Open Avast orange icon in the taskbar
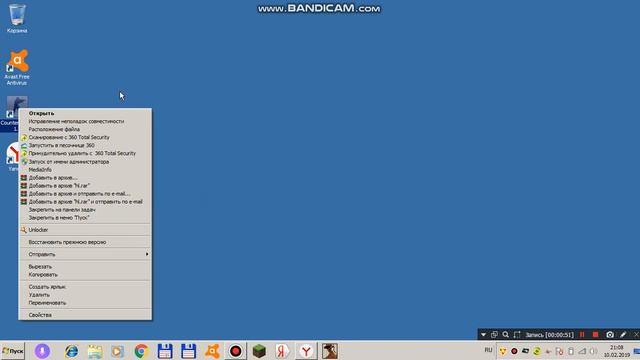This screenshot has width=640, height=360. (x=212, y=351)
